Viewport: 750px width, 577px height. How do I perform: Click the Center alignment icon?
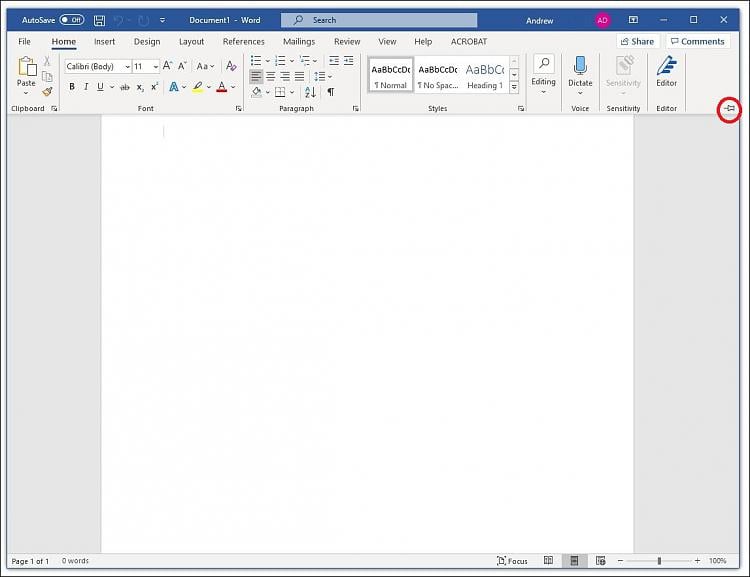click(x=271, y=76)
